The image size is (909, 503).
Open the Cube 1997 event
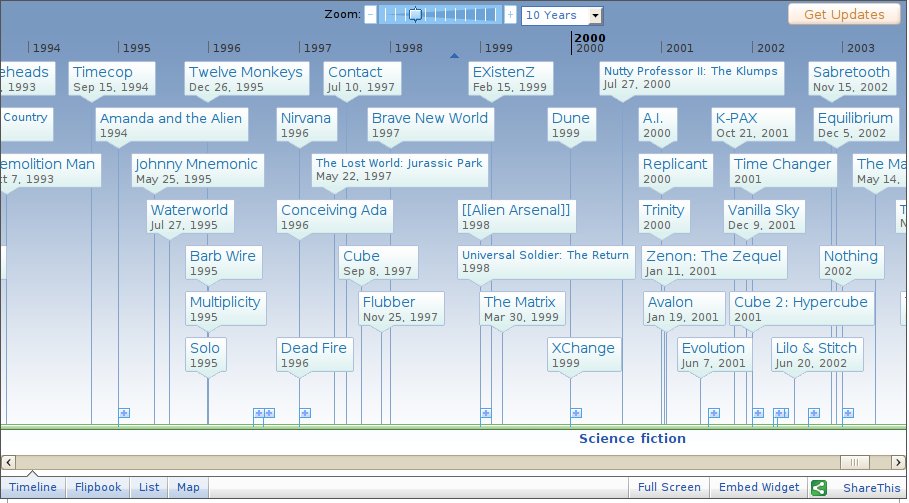point(378,263)
